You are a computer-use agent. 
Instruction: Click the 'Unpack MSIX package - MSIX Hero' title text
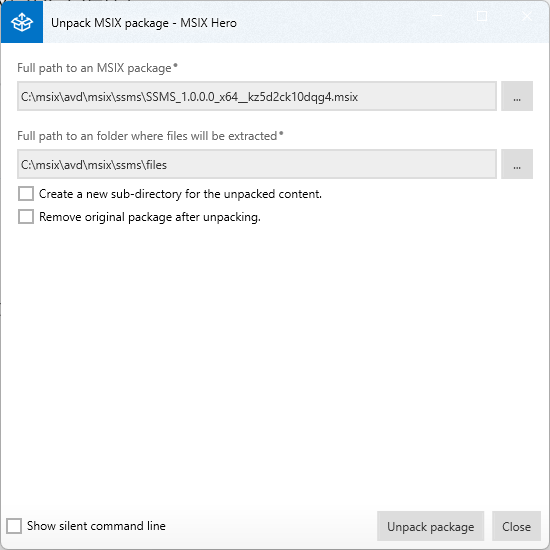click(x=144, y=23)
